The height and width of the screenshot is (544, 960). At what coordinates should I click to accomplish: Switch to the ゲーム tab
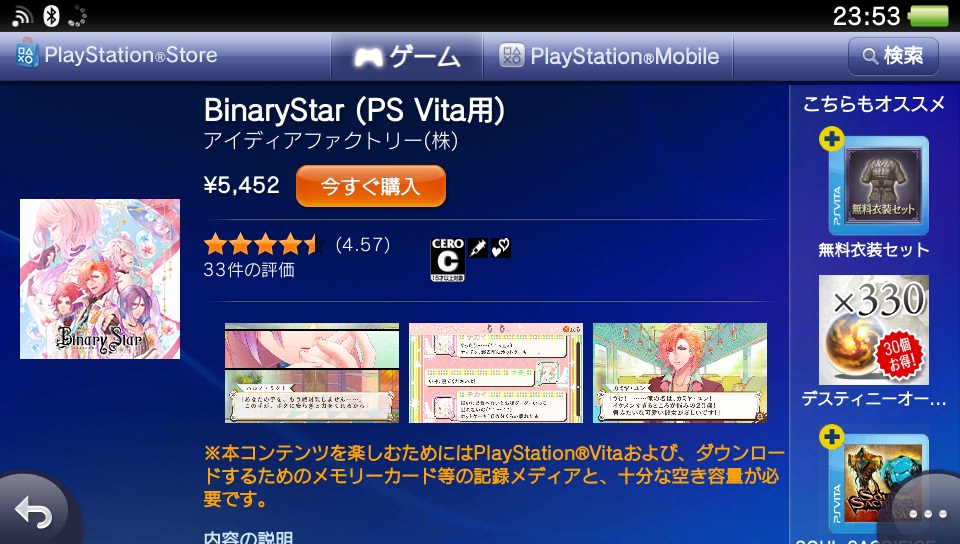pyautogui.click(x=407, y=56)
